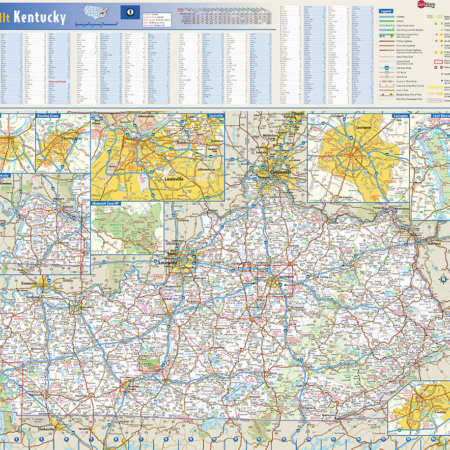Click the Legend heading label
450x450 pixels.
(x=386, y=11)
